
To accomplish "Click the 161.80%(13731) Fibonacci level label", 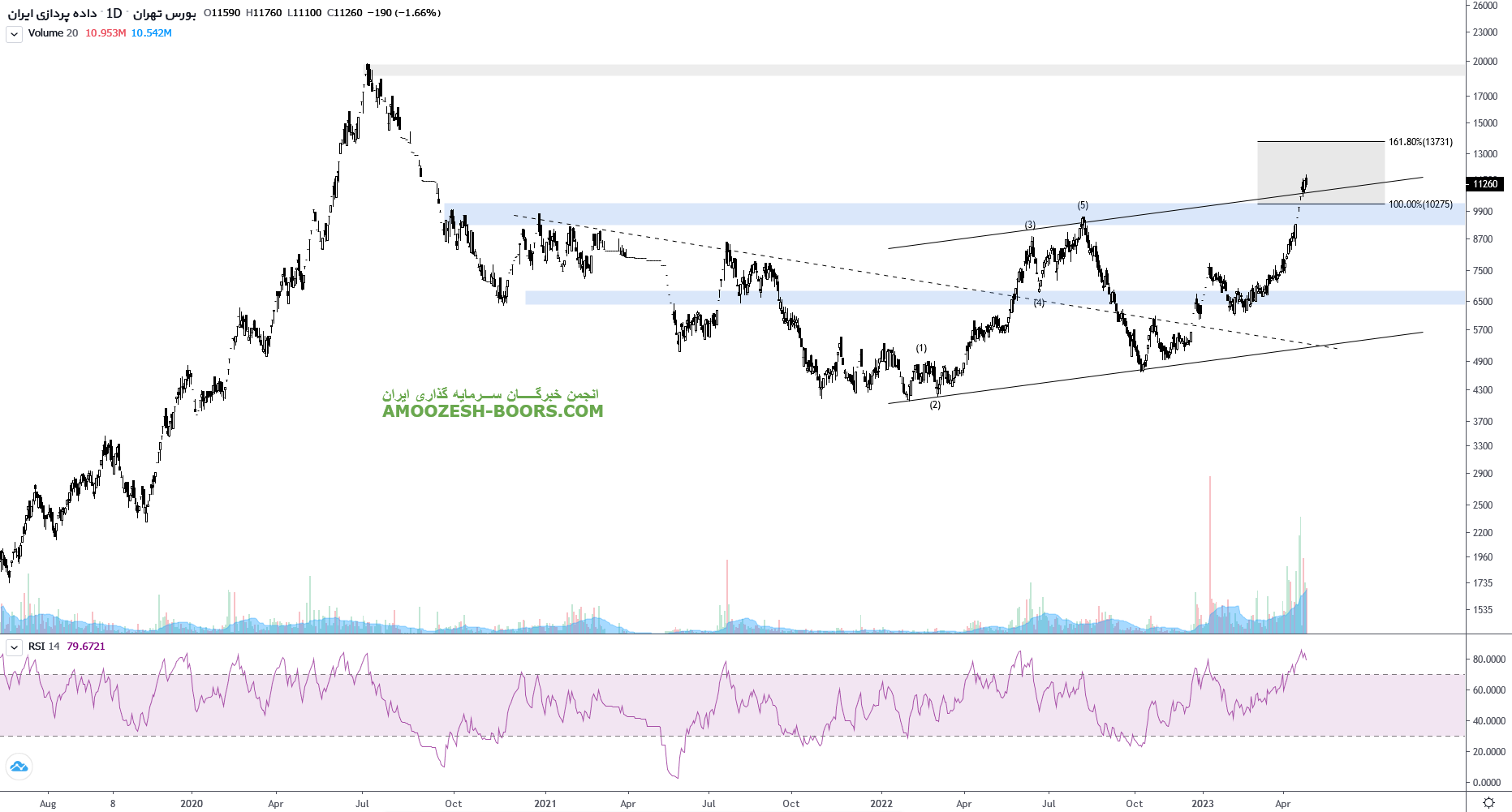I will 1419,142.
